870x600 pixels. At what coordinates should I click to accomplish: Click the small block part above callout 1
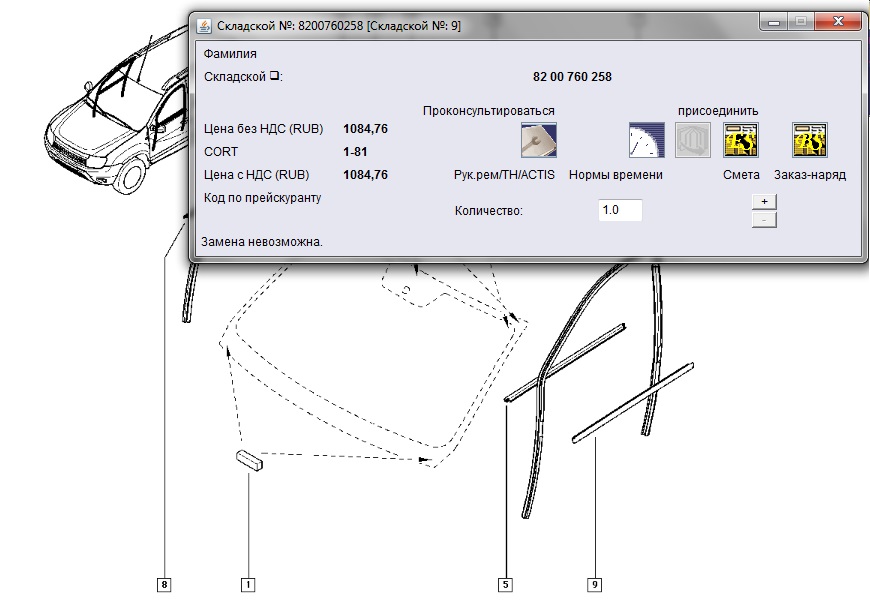click(x=248, y=460)
